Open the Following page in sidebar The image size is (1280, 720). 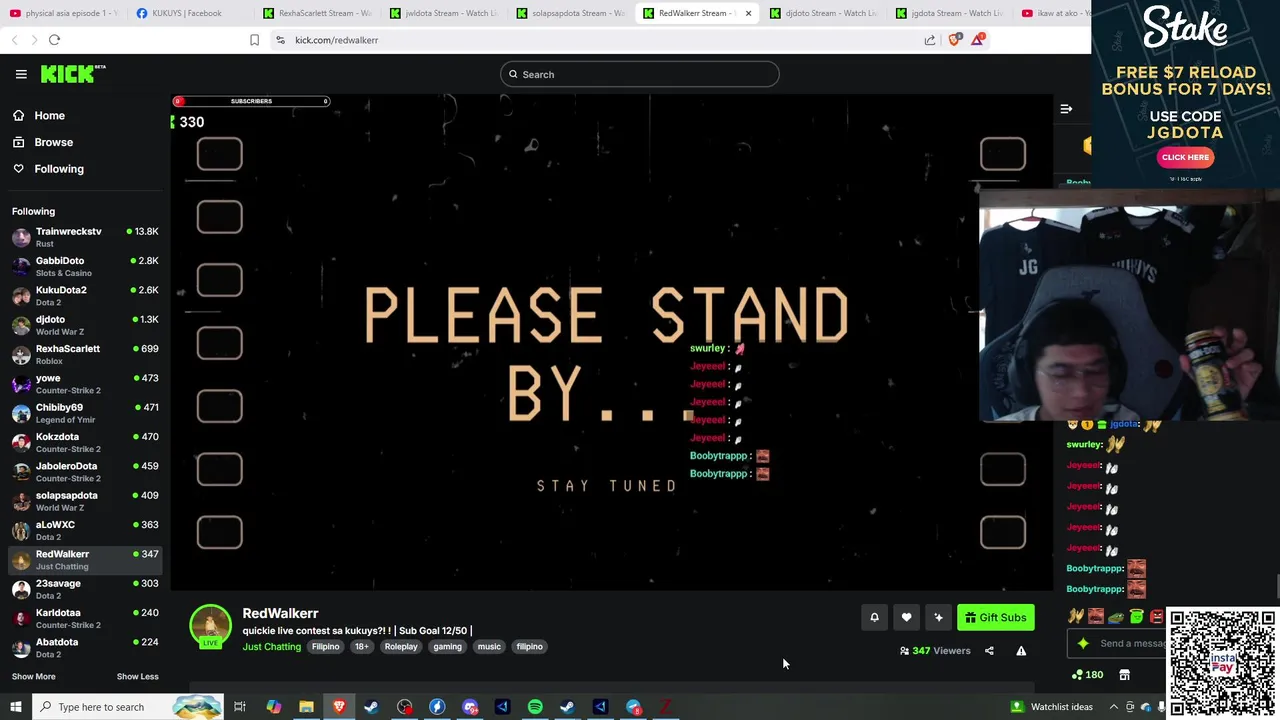coord(59,169)
